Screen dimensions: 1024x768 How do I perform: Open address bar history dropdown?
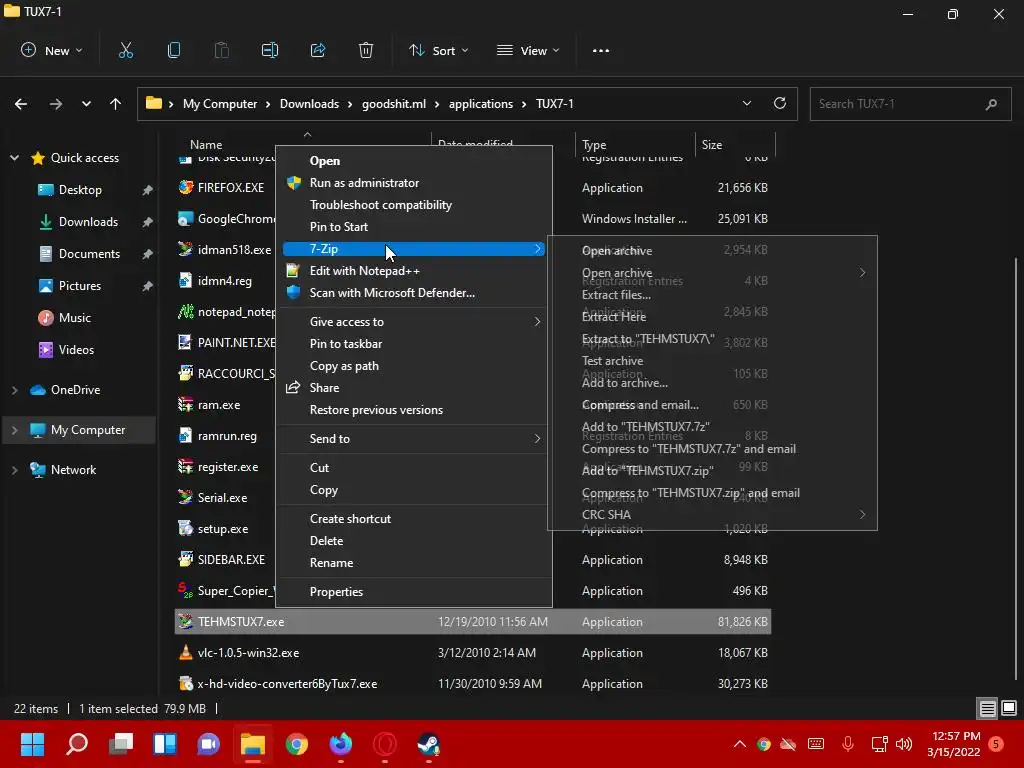tap(746, 103)
